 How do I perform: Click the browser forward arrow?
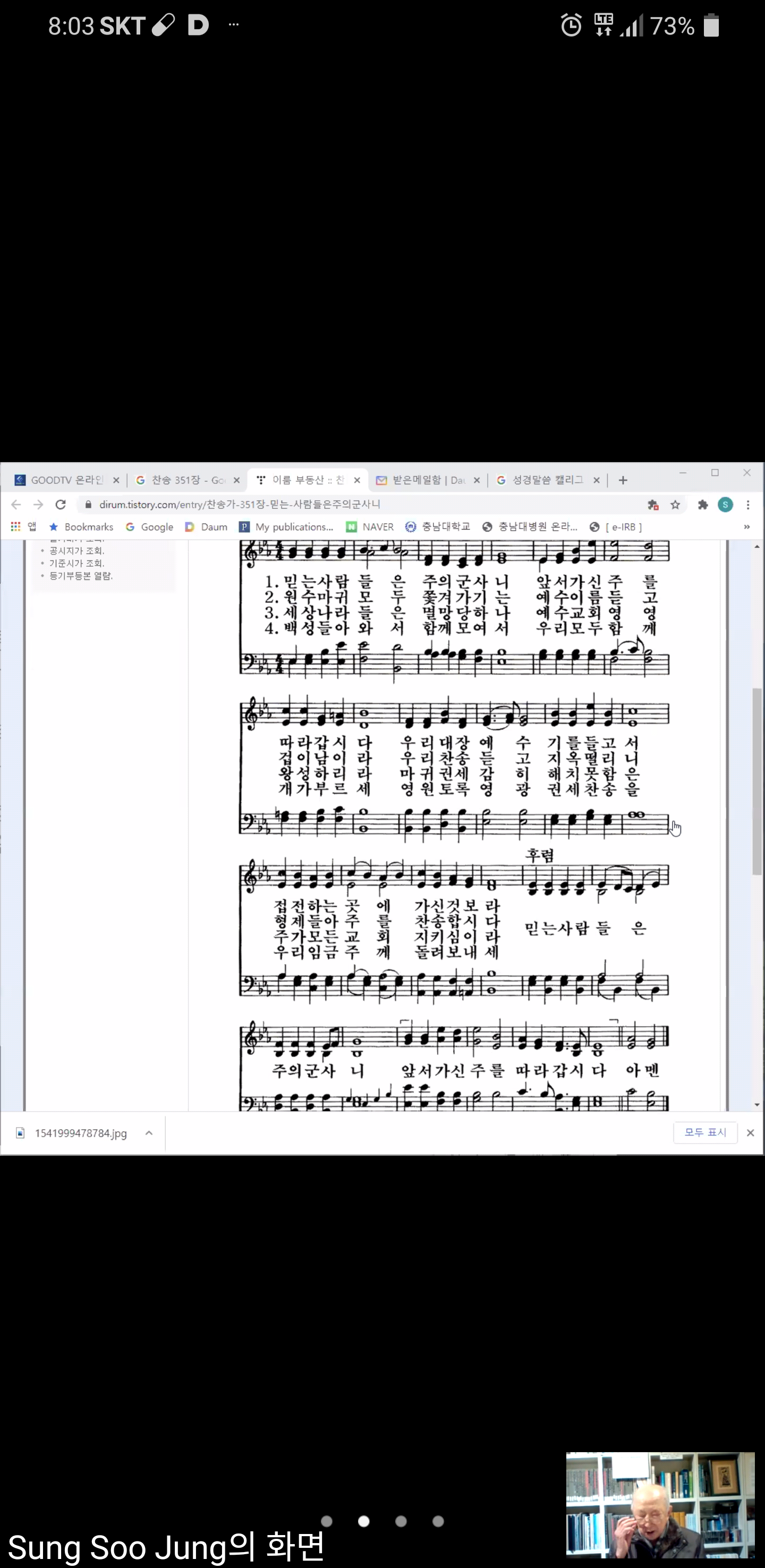coord(38,505)
